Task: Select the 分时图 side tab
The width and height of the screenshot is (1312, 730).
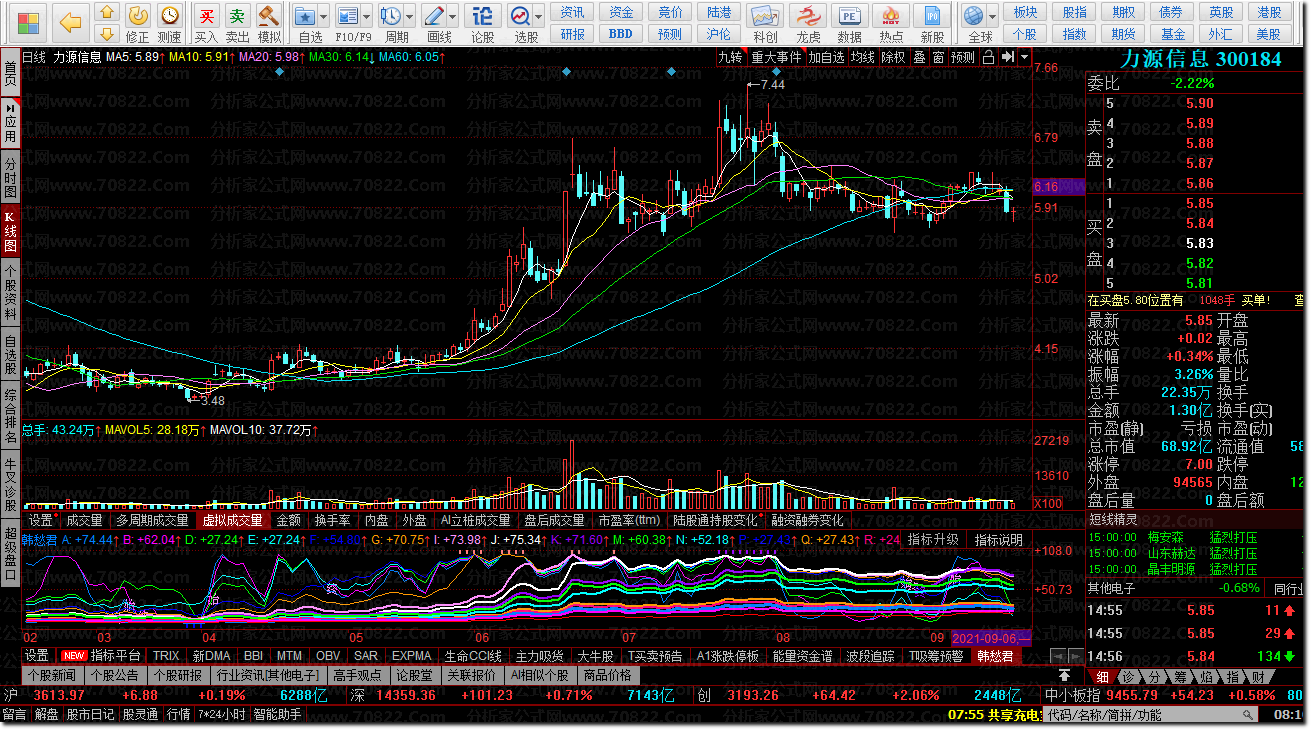Action: (x=10, y=177)
